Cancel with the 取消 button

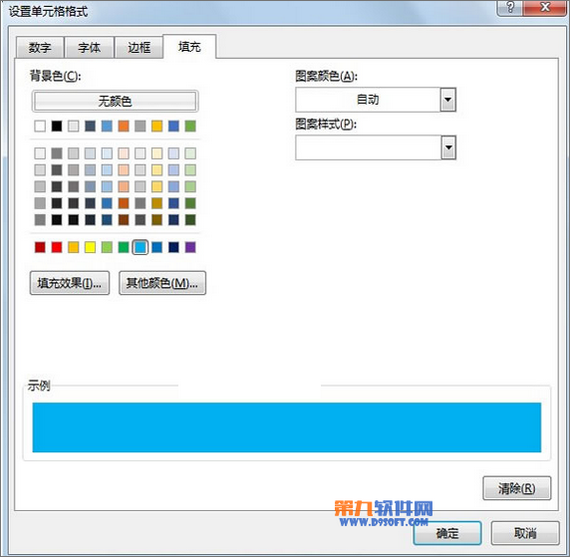tap(525, 533)
